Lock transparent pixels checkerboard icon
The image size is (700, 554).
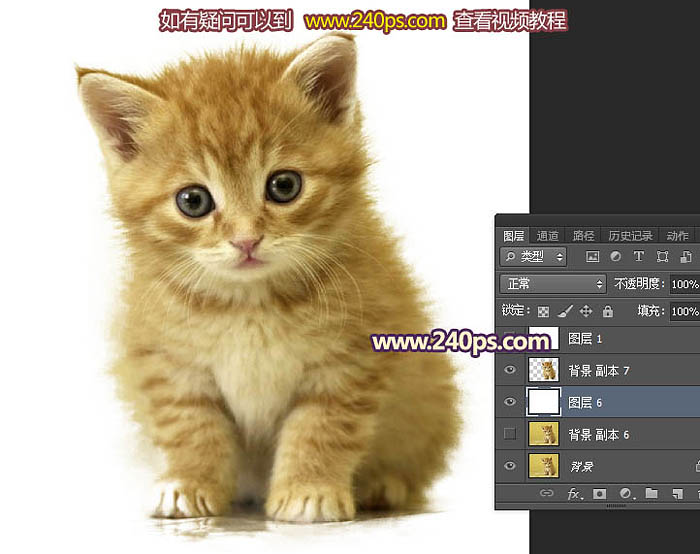click(543, 311)
